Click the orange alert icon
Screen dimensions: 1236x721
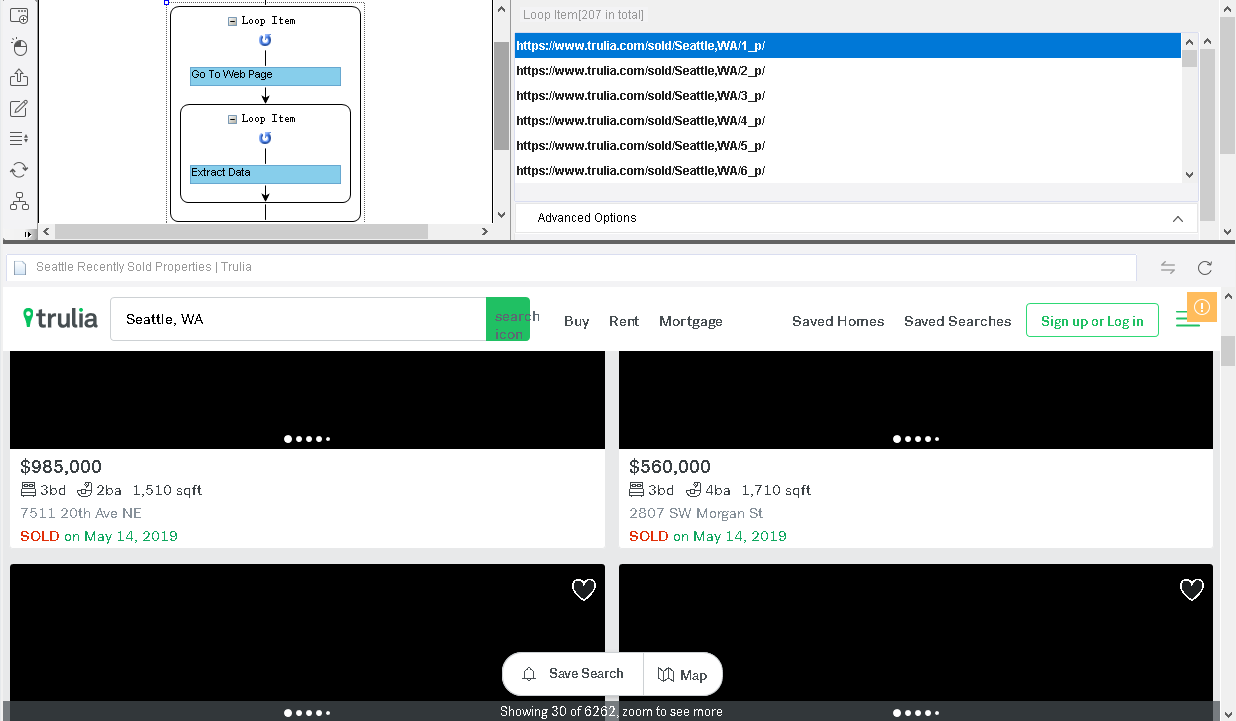click(x=1201, y=307)
